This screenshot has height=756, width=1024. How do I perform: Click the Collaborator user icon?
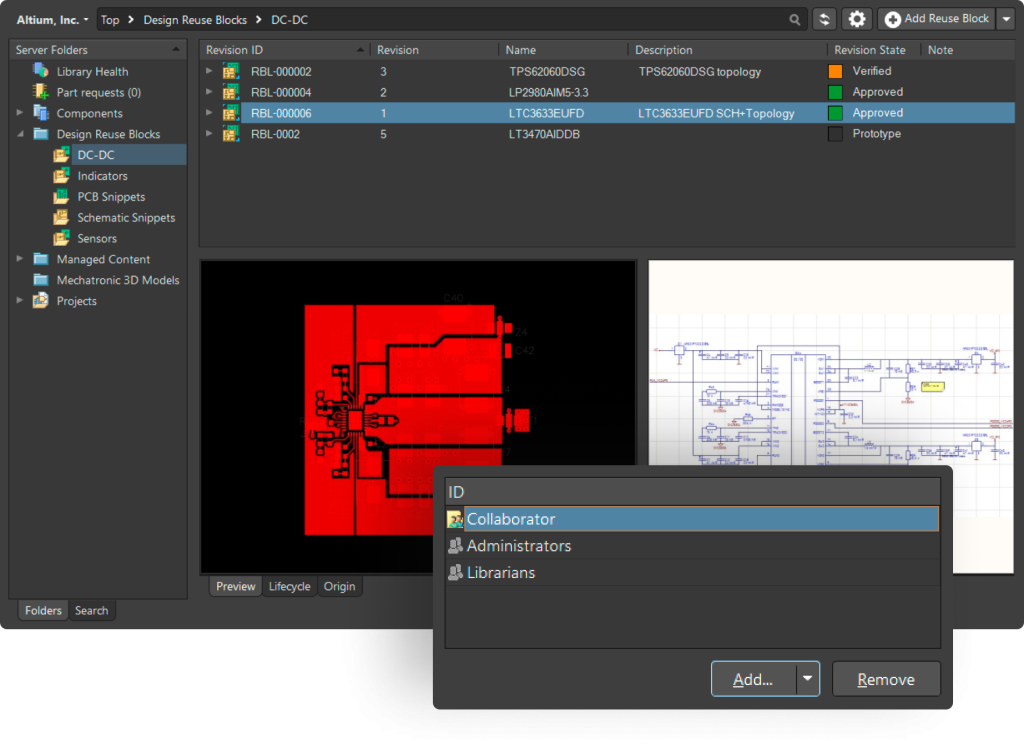click(x=455, y=519)
